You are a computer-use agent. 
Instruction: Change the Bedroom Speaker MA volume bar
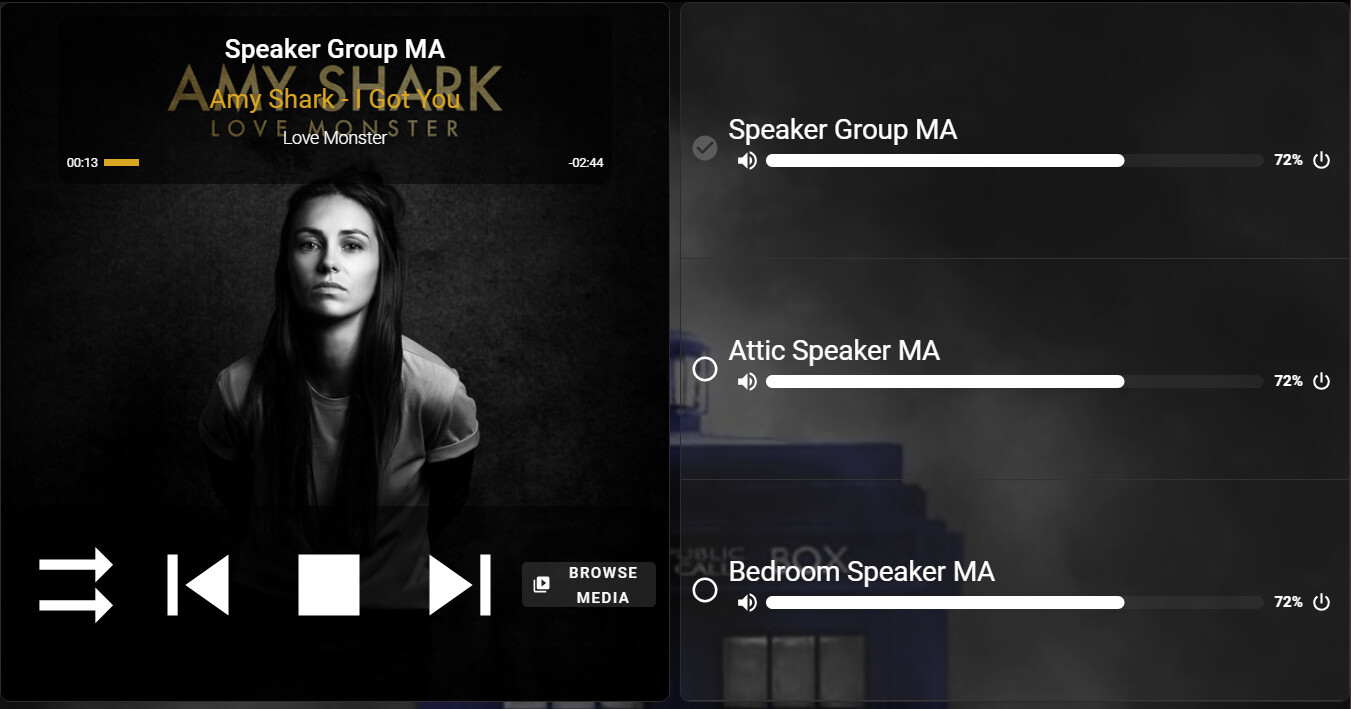(x=1015, y=602)
